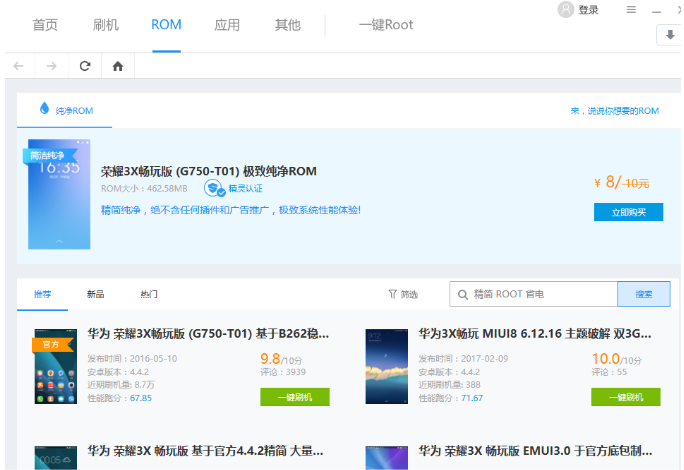
Task: Open the 首页 tab
Action: point(45,25)
